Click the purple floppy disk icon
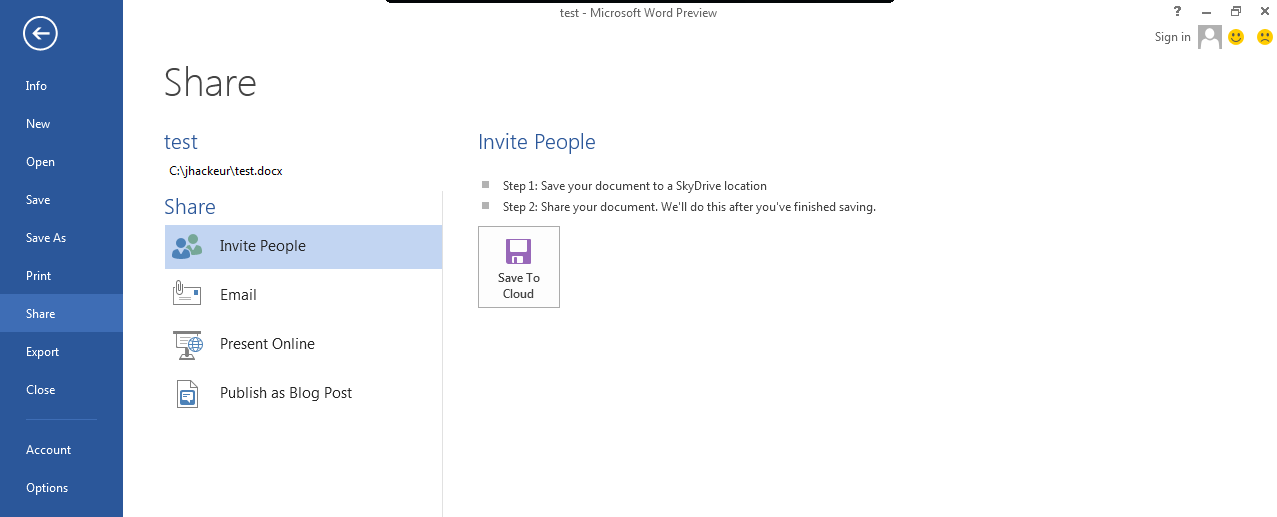1277x517 pixels. click(518, 251)
